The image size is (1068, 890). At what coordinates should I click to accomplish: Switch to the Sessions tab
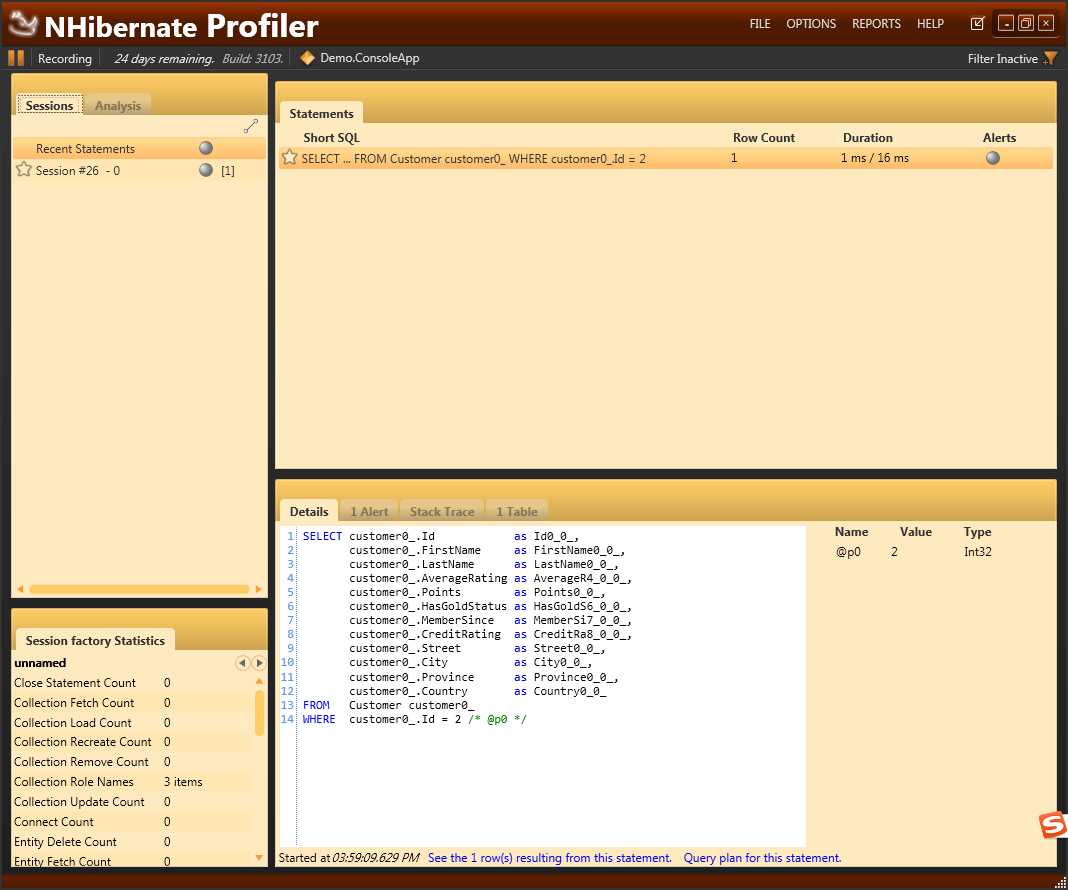click(49, 105)
